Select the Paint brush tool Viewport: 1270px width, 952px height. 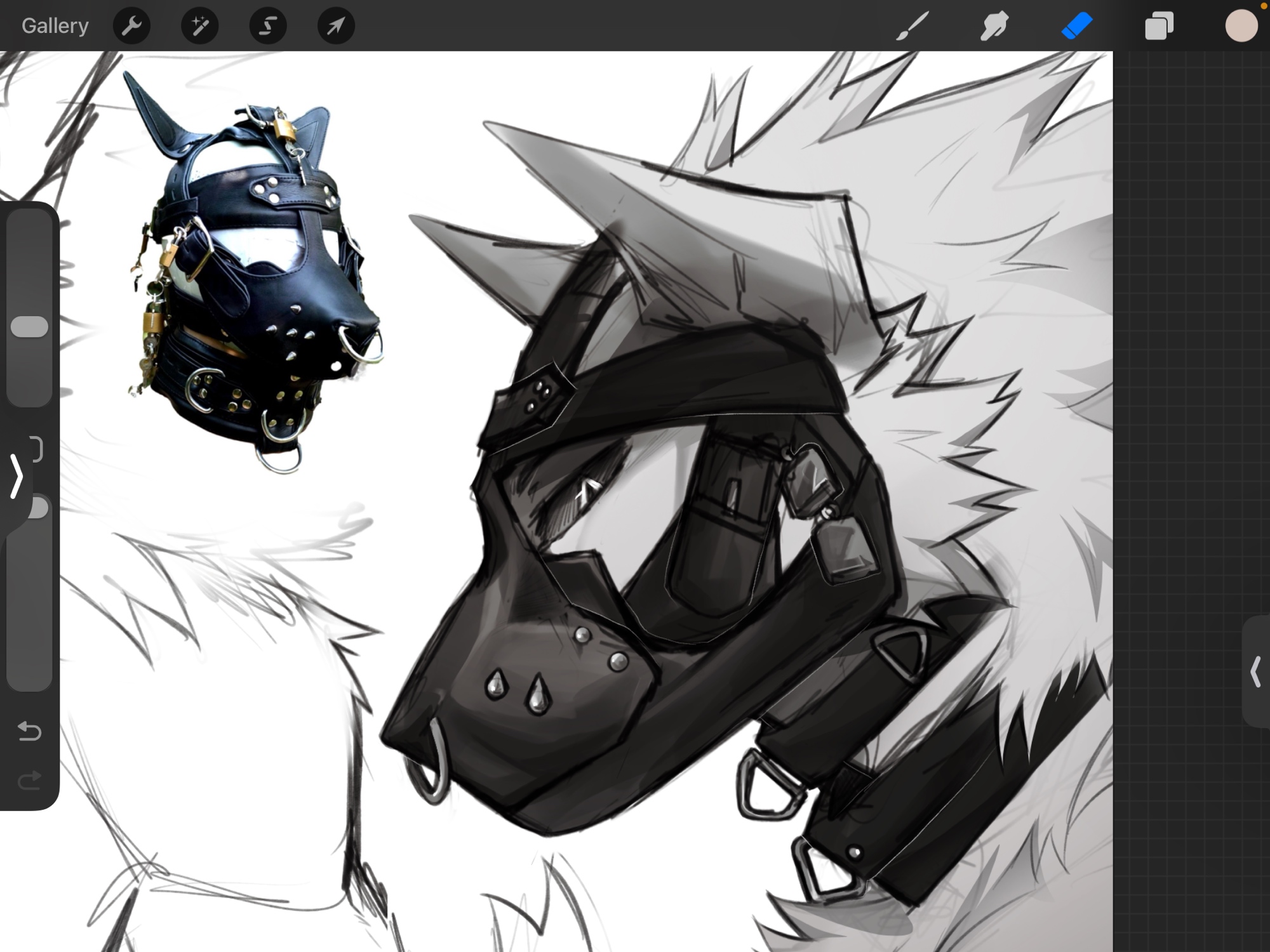(913, 26)
